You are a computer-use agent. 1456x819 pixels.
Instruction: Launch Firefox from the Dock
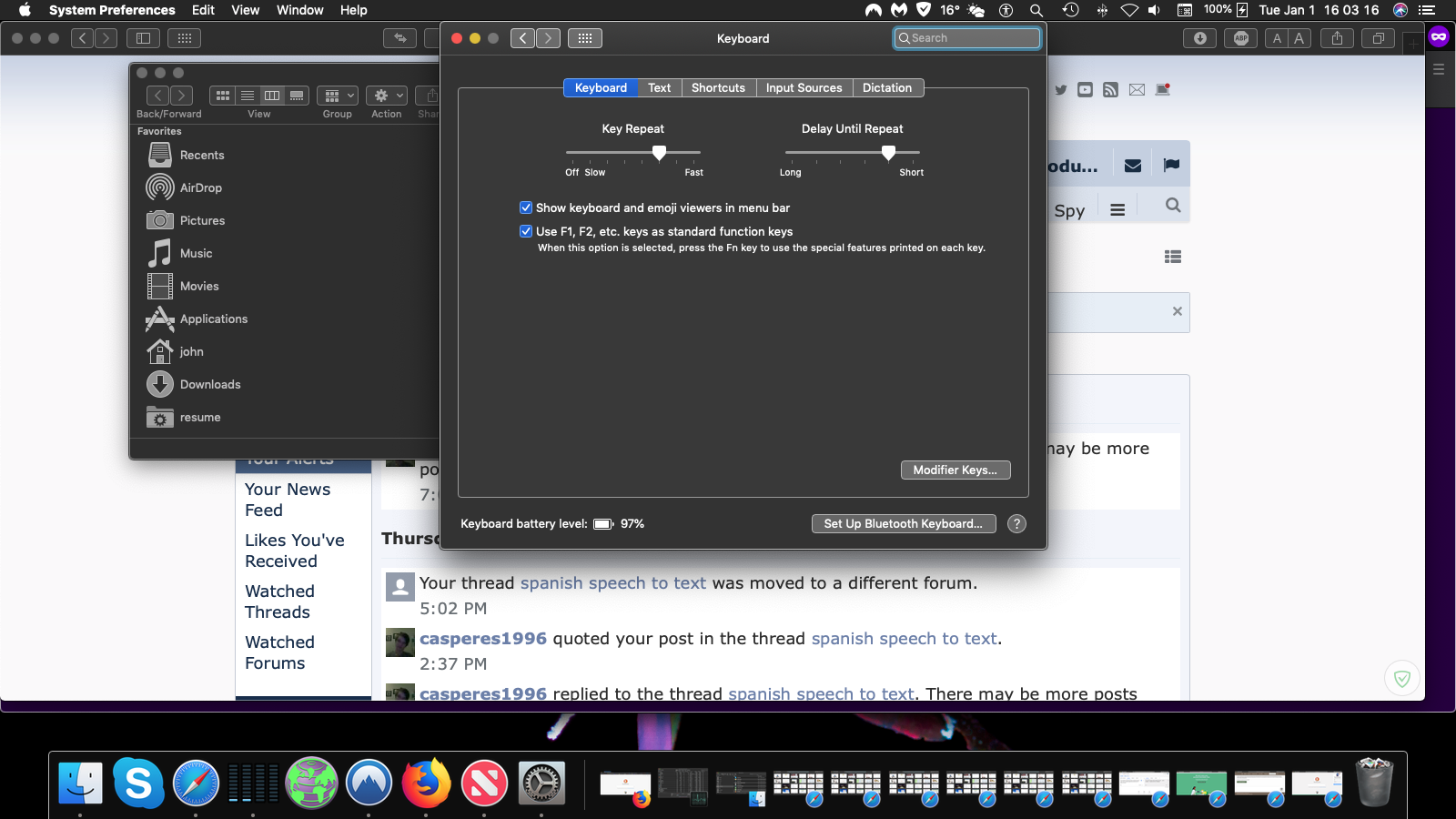426,783
